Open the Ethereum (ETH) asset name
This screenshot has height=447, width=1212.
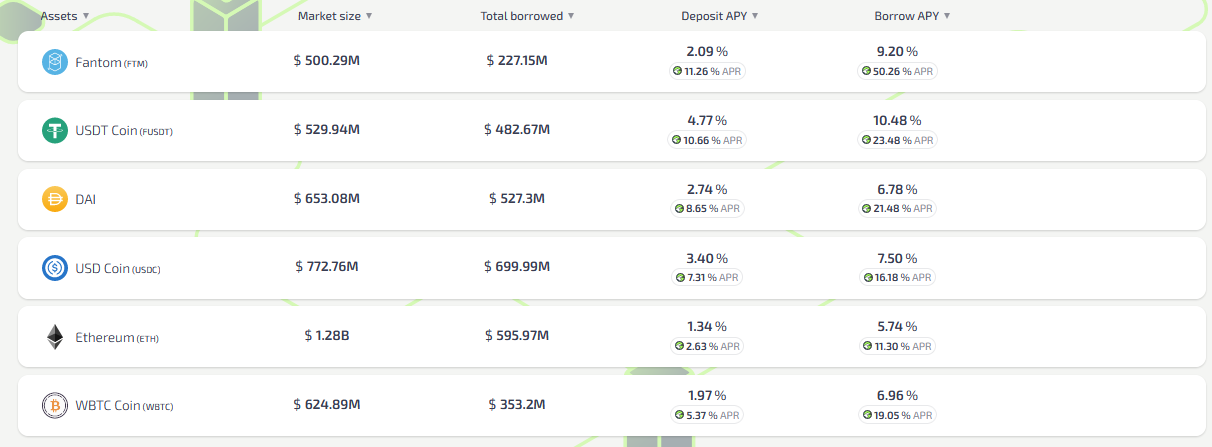(x=117, y=338)
